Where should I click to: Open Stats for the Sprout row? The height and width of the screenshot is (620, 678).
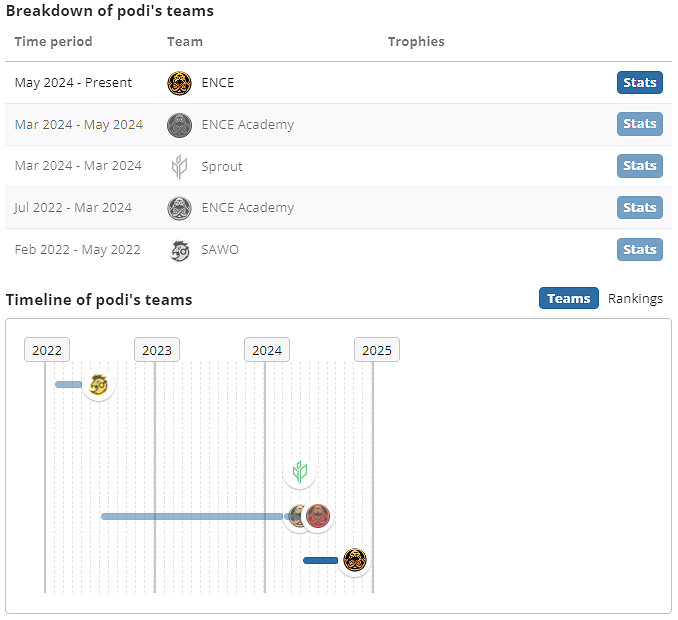[x=639, y=166]
